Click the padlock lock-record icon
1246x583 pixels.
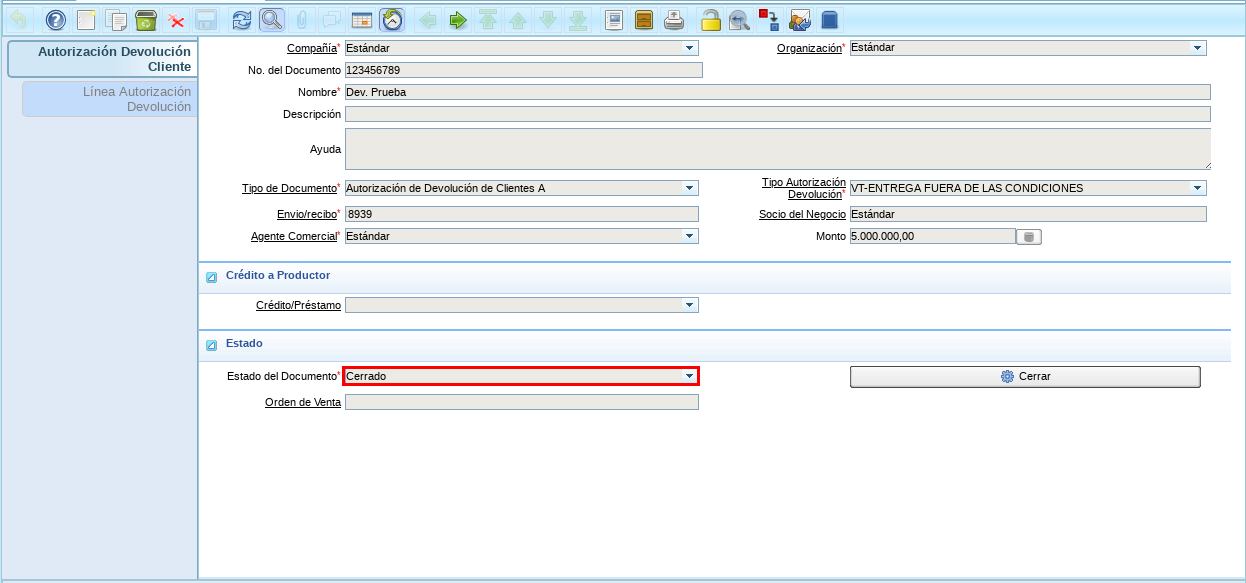tap(710, 20)
